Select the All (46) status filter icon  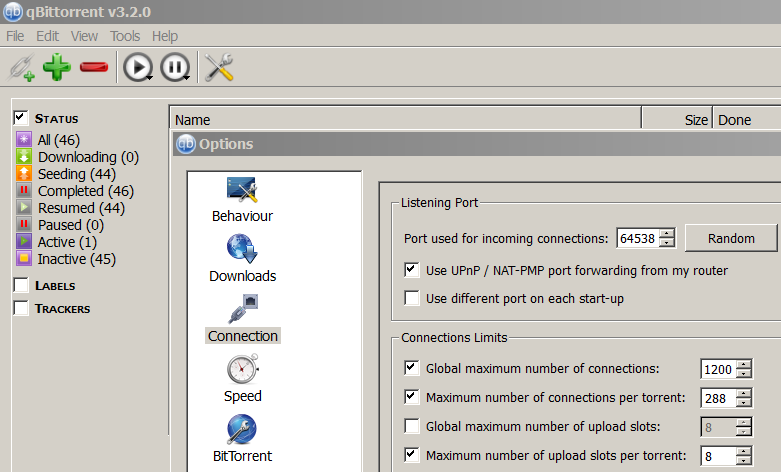(x=24, y=139)
